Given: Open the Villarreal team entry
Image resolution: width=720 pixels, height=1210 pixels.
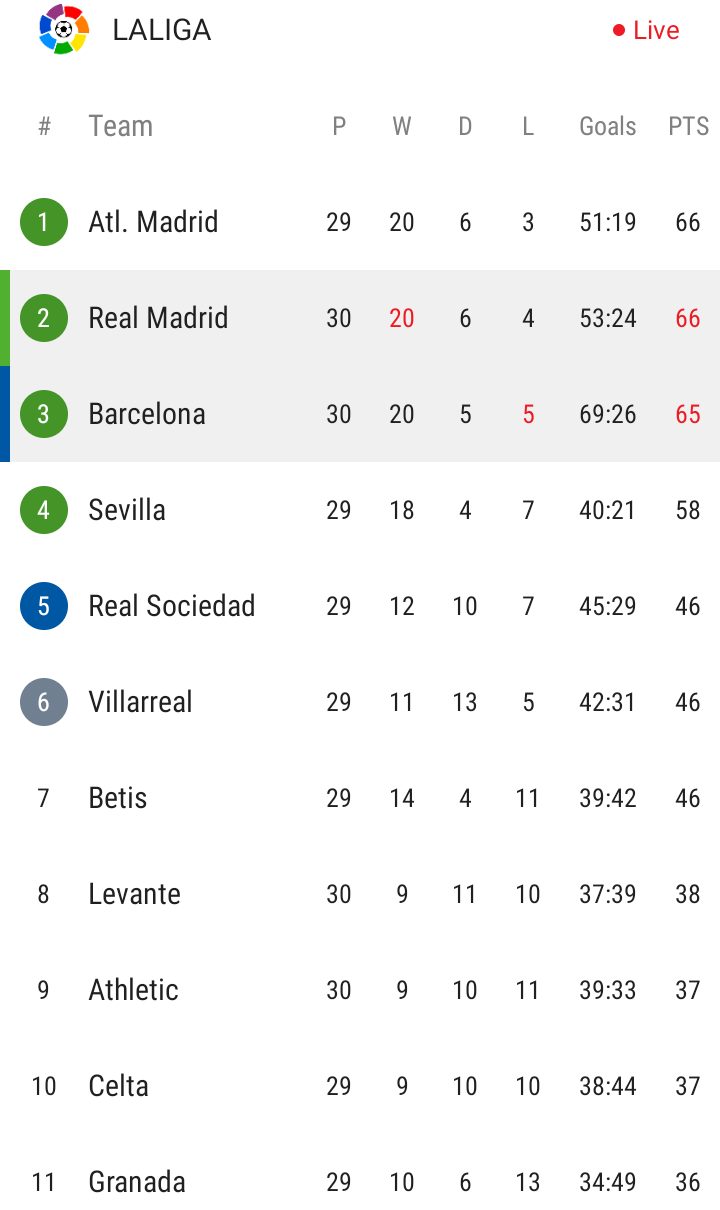Looking at the screenshot, I should pos(140,702).
